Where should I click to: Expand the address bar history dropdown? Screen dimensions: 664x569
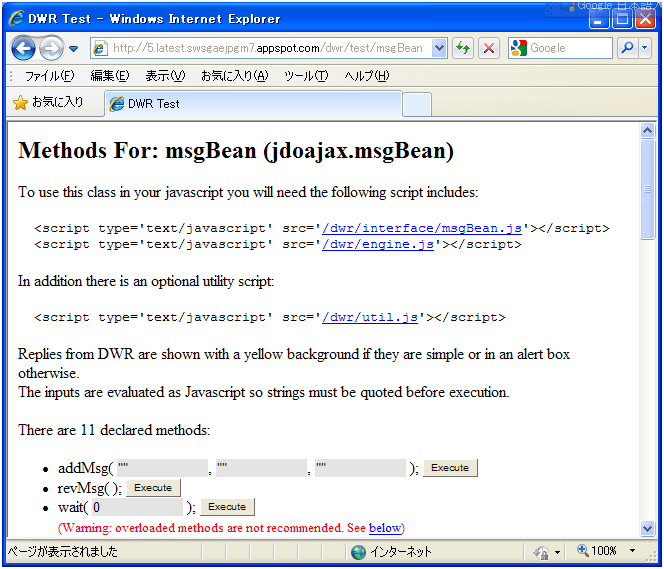point(440,48)
